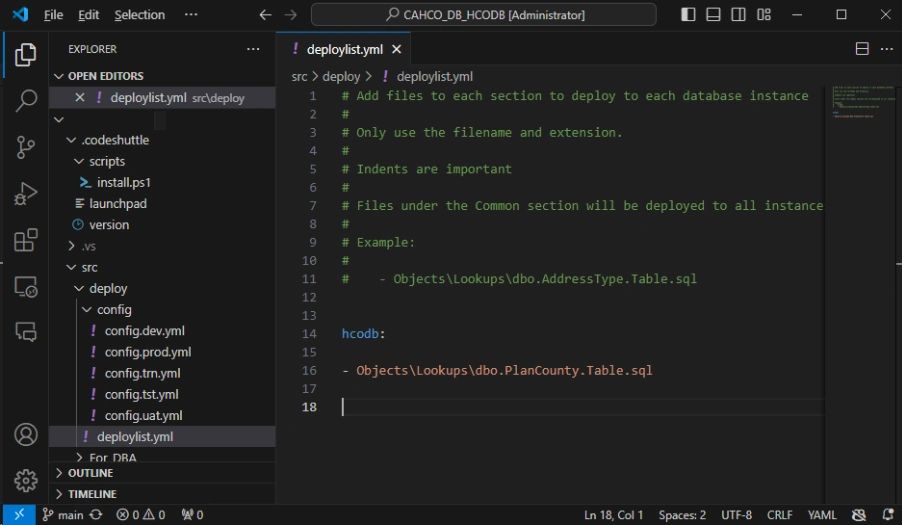Open the Search view in activity bar
This screenshot has width=902, height=525.
click(x=26, y=101)
